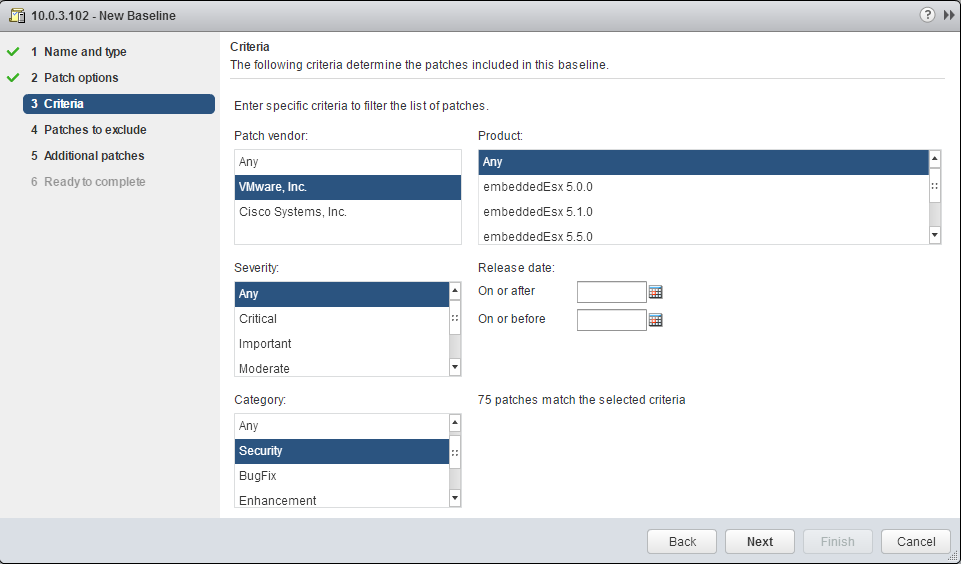Open the Patch options step
The height and width of the screenshot is (564, 961).
(x=81, y=78)
